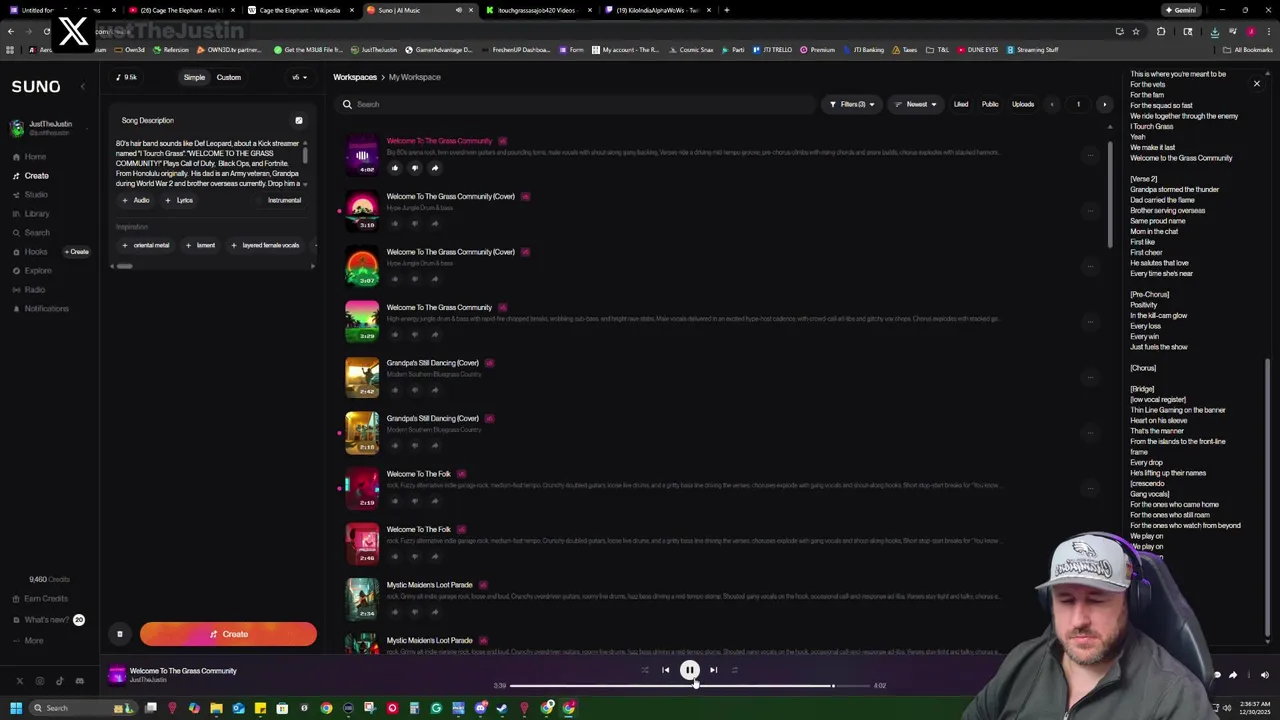This screenshot has width=1280, height=720.
Task: Open Suno's X social link in the sidebar
Action: coord(19,681)
